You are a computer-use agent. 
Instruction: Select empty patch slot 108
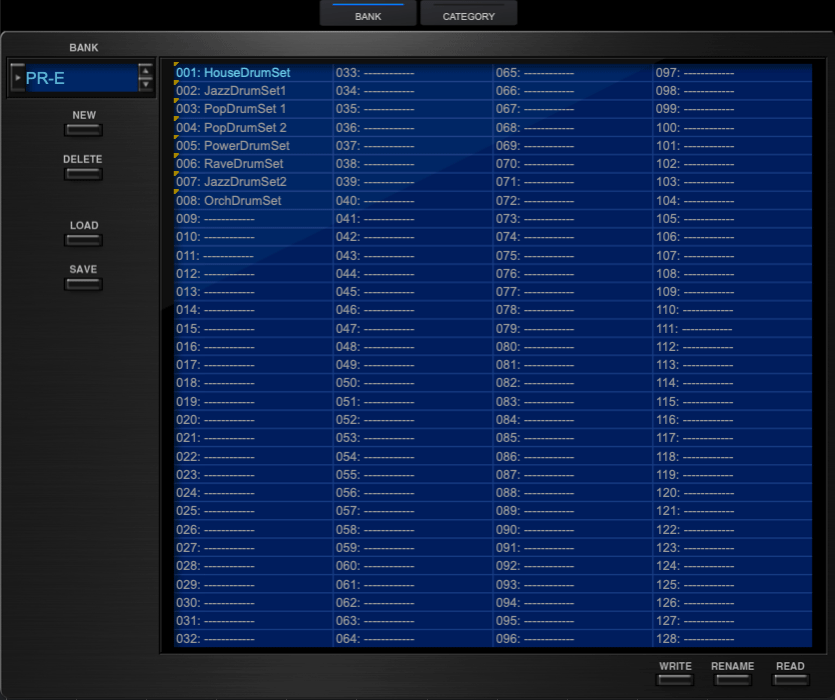[733, 274]
